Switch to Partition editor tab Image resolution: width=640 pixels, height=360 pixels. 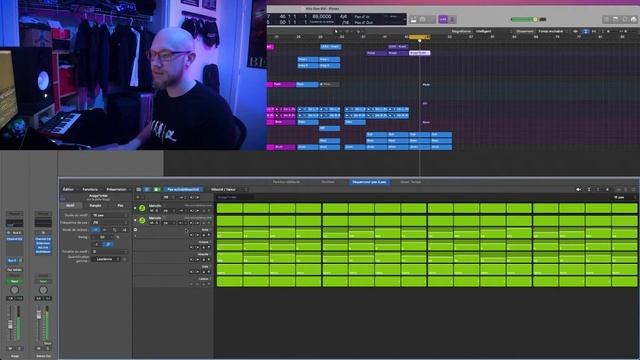tap(286, 182)
